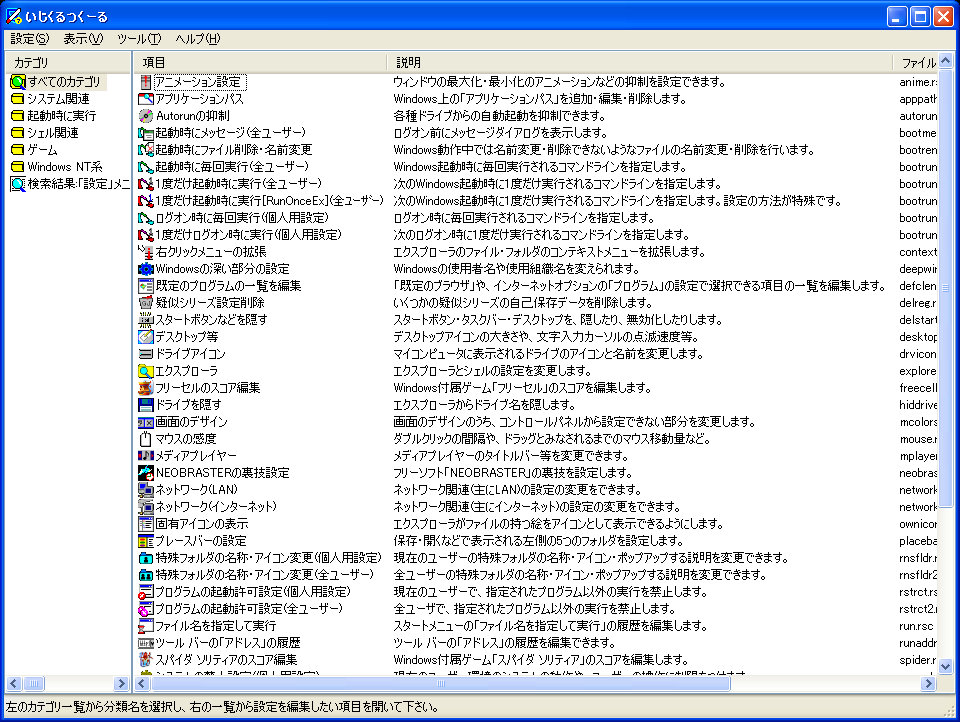Select the システム関連 category
The height and width of the screenshot is (722, 960).
[58, 98]
